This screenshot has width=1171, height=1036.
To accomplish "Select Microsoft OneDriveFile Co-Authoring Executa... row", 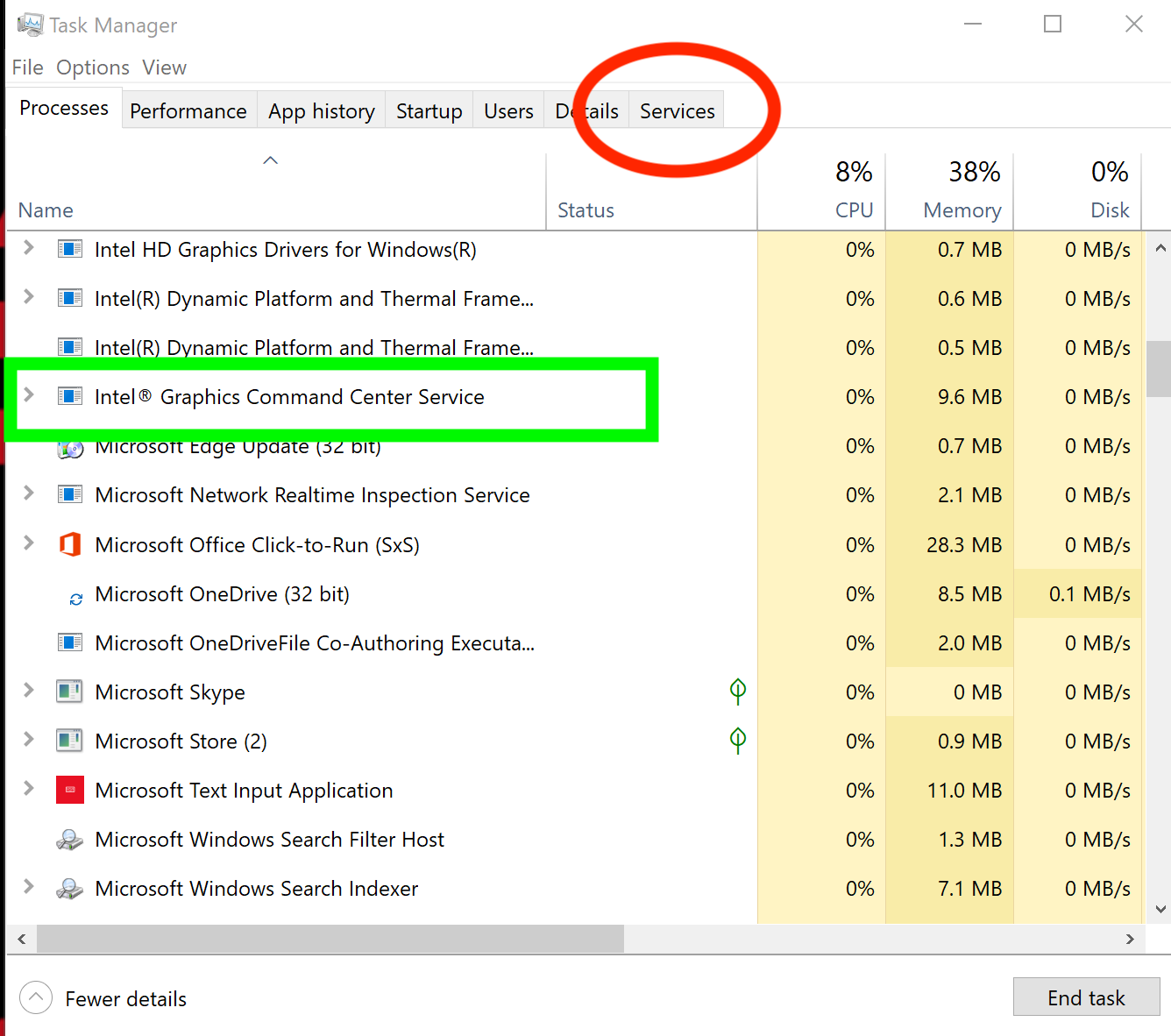I will pos(574,643).
